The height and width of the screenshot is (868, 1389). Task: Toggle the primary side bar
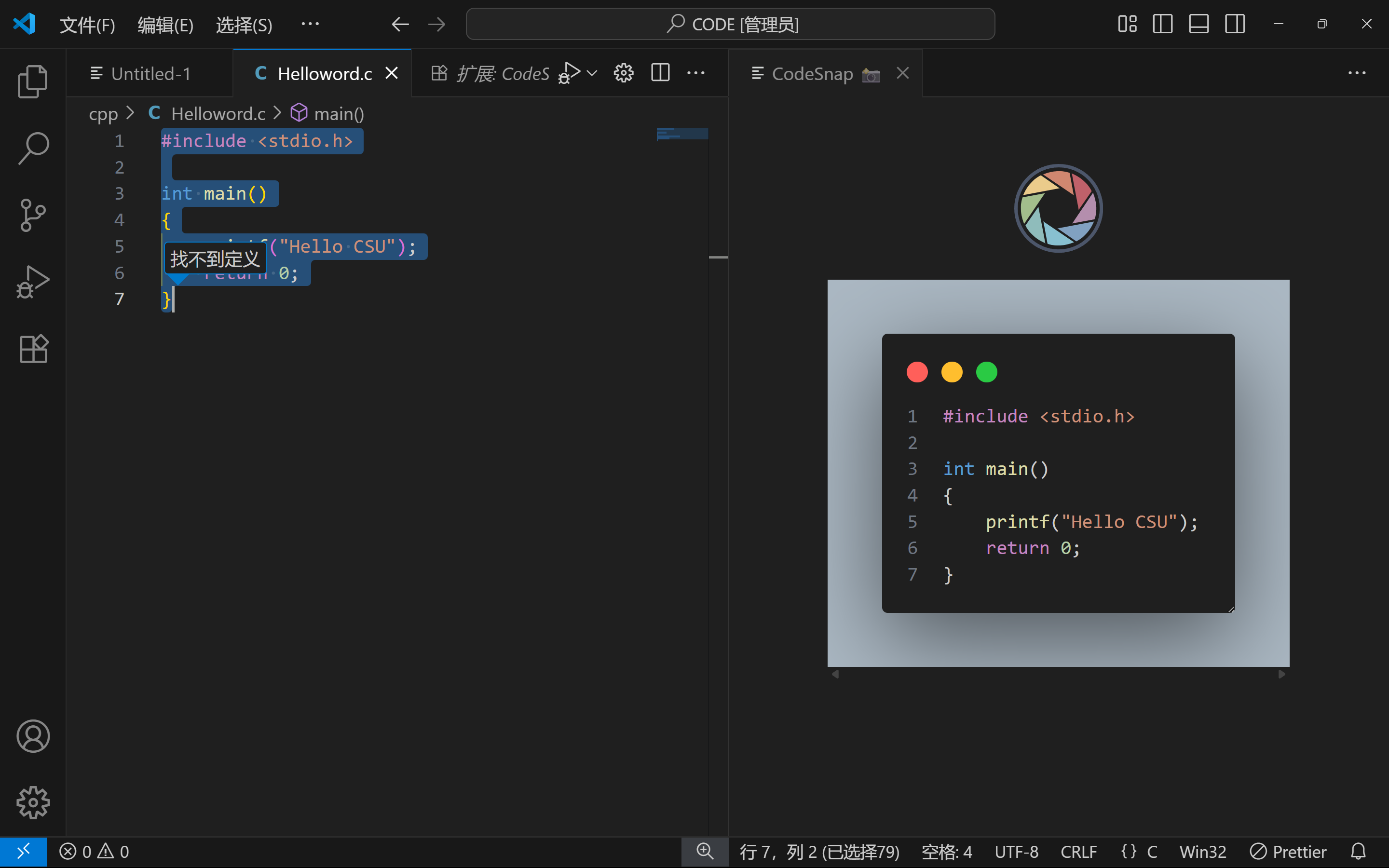click(x=1162, y=24)
